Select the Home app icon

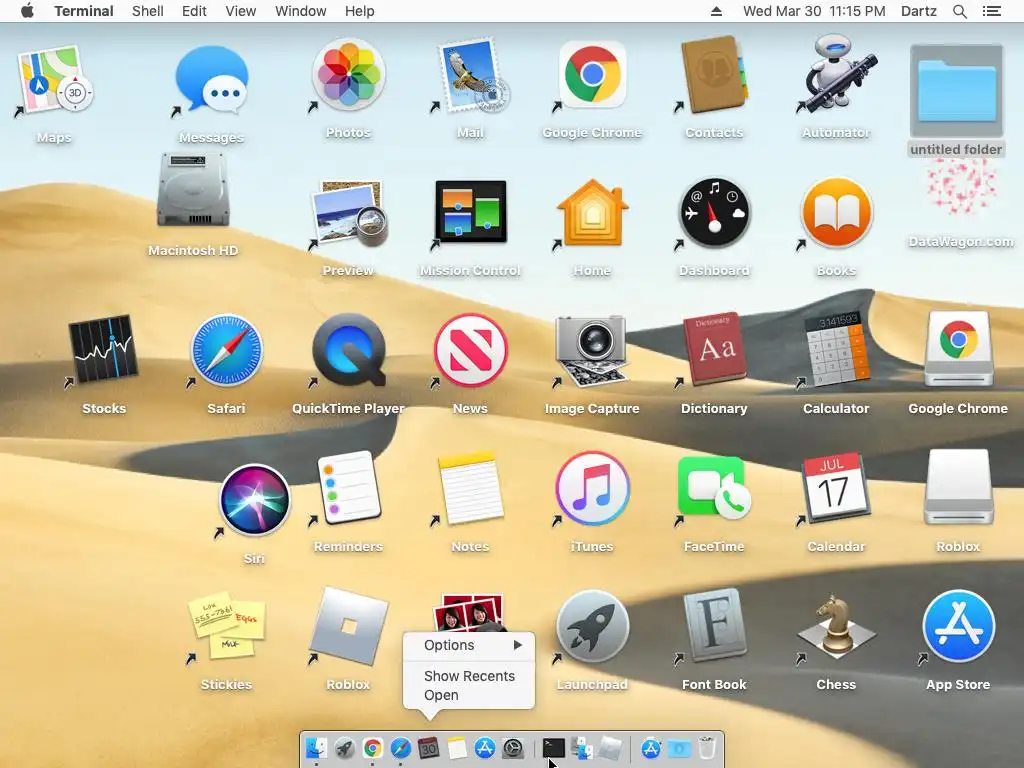[x=592, y=214]
